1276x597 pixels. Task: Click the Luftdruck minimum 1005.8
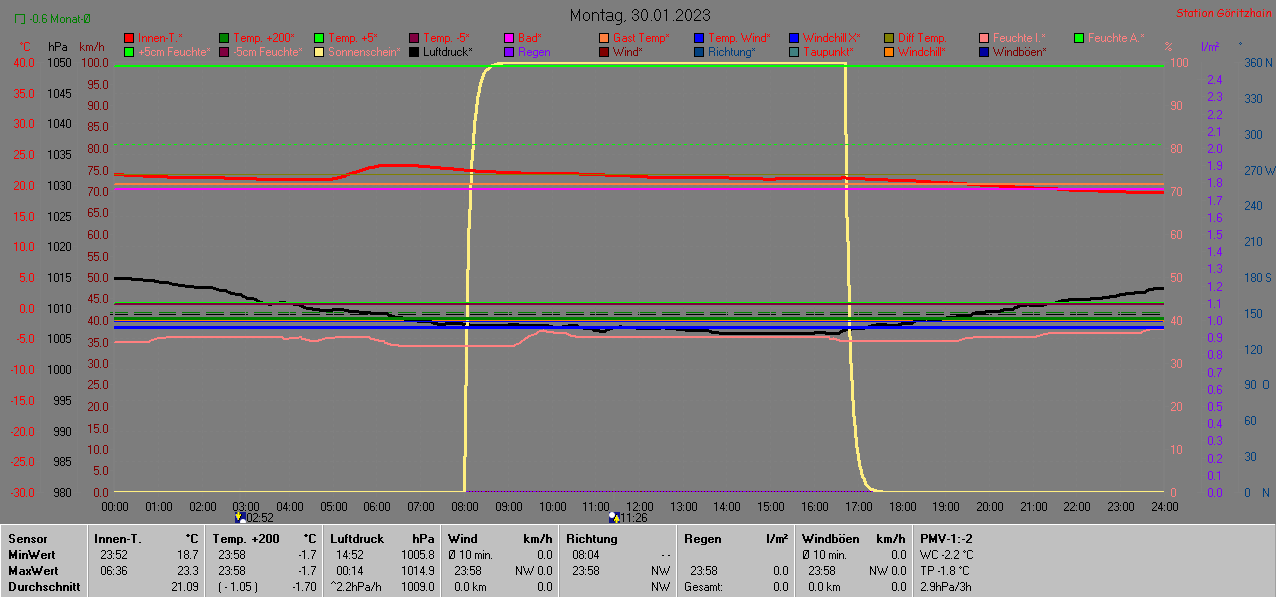click(x=417, y=554)
